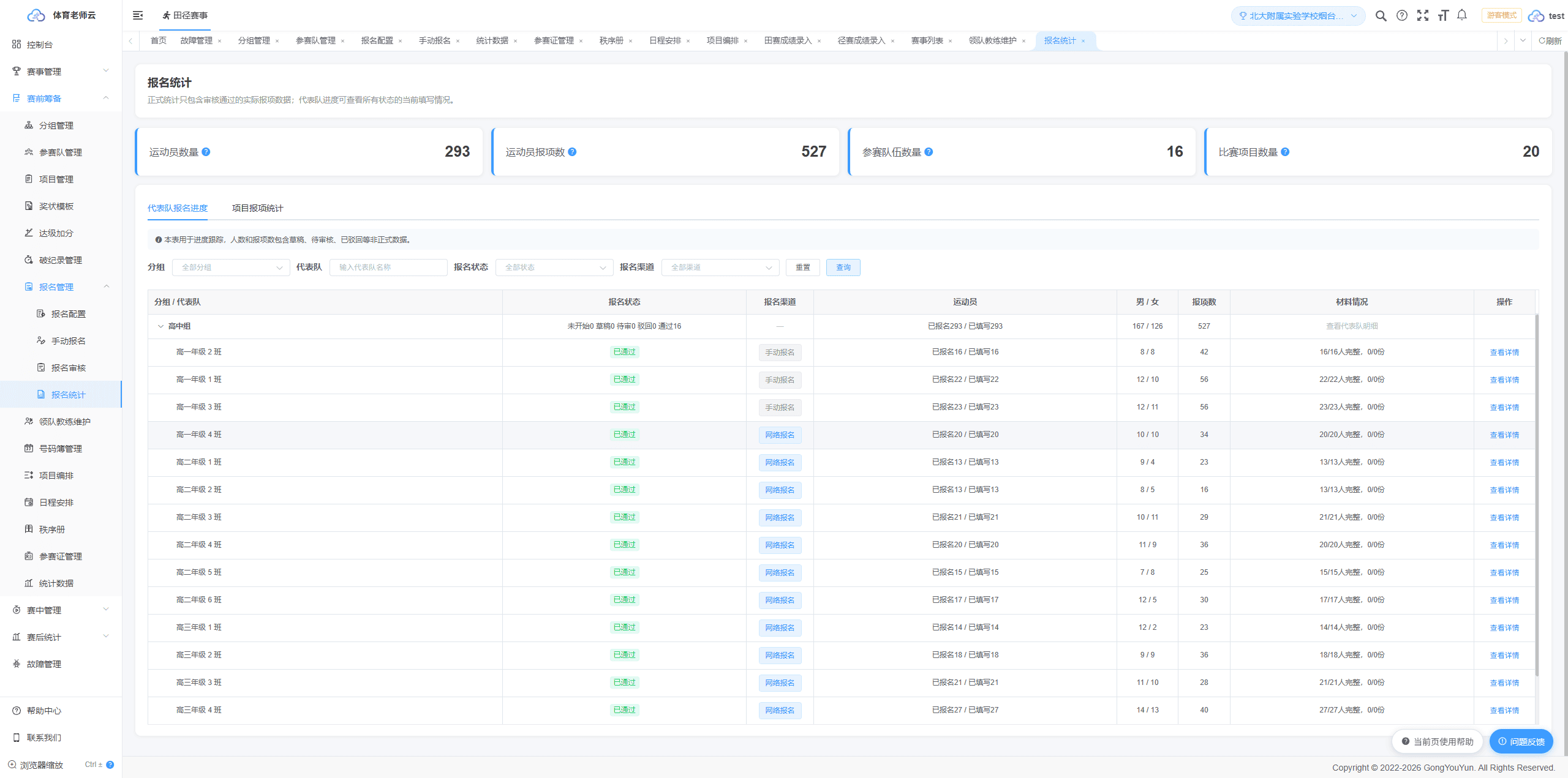Close the 故障管理 page tab

point(219,41)
